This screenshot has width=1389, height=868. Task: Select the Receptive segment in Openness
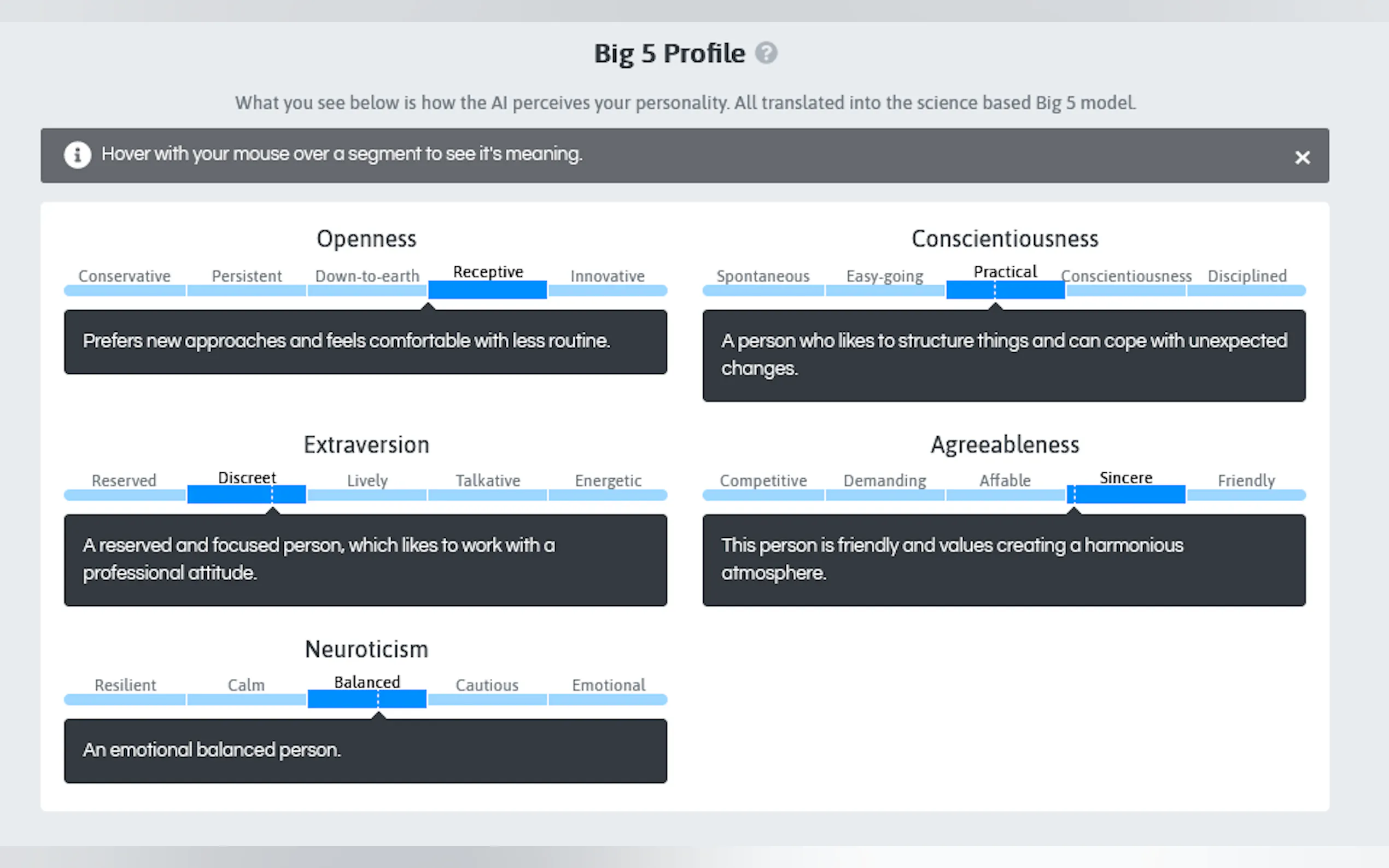487,290
